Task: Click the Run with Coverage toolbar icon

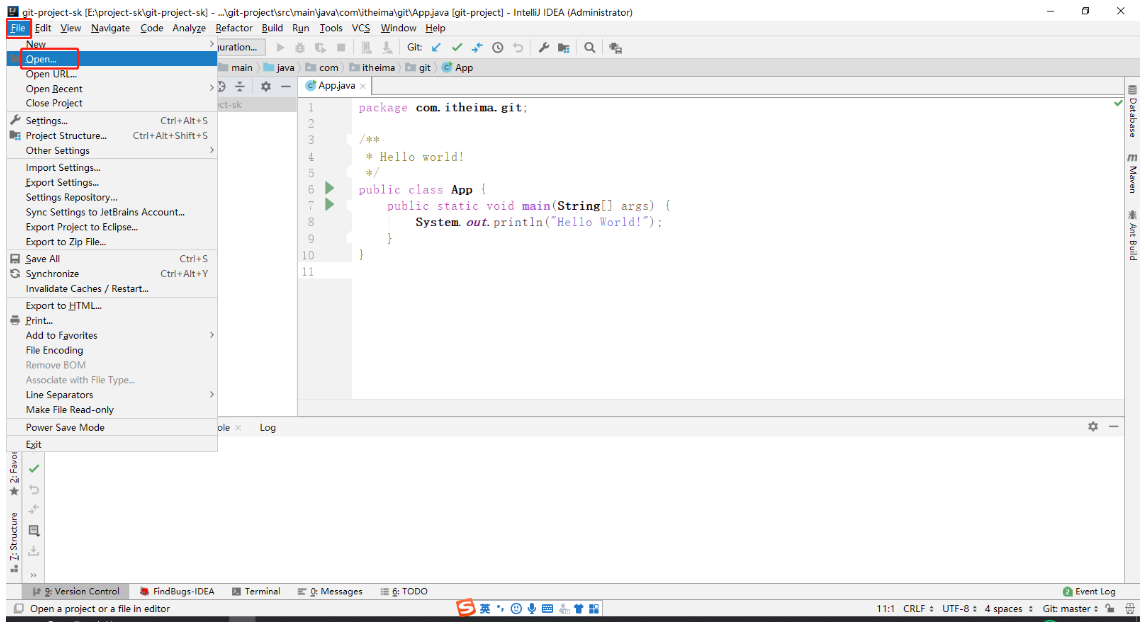Action: coord(320,47)
